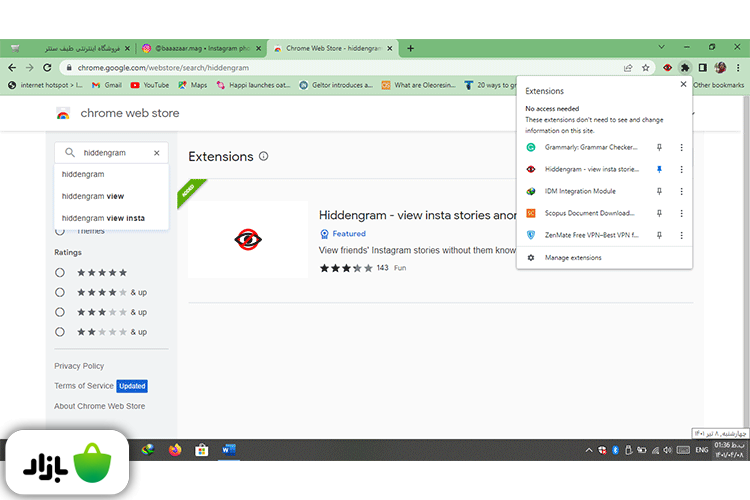Open more options for IDM Integration Module

pos(681,191)
